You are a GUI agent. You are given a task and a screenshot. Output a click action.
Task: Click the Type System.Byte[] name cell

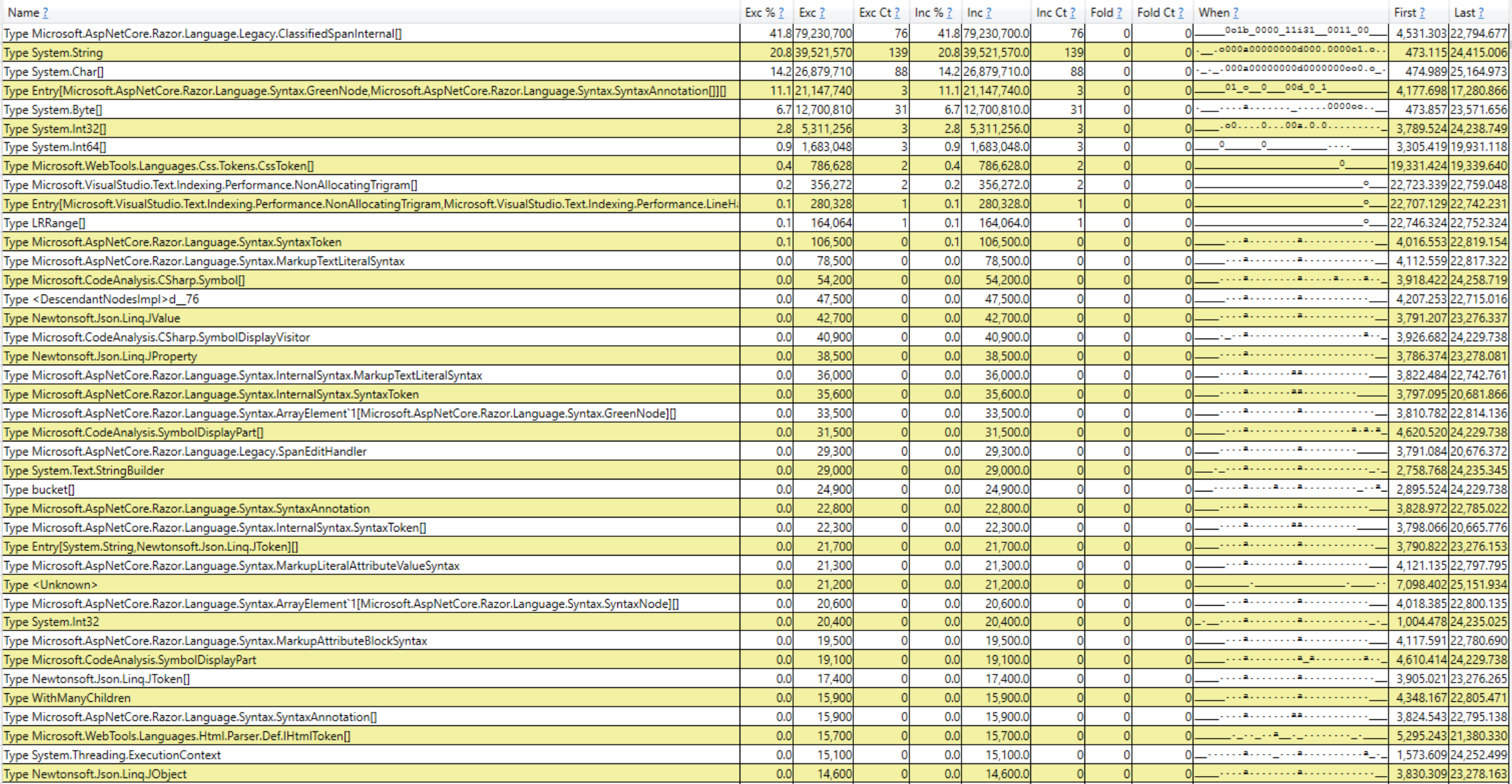point(53,110)
